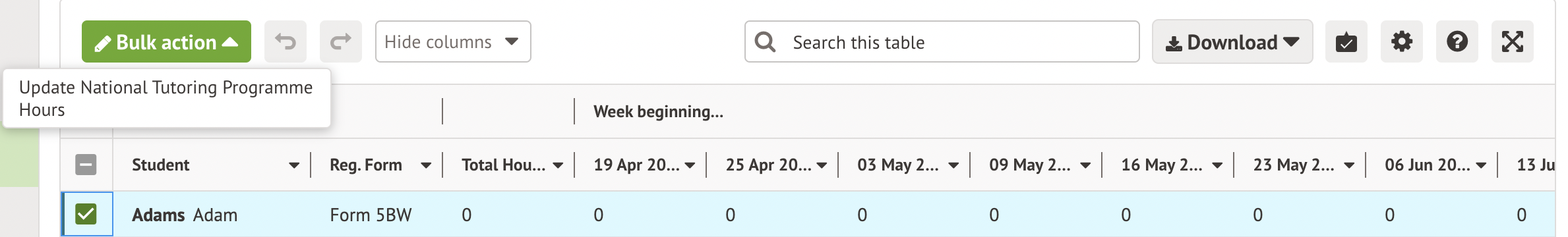Toggle fullscreen with the expand arrows icon
Screen dimensions: 1568x237
point(1513,41)
